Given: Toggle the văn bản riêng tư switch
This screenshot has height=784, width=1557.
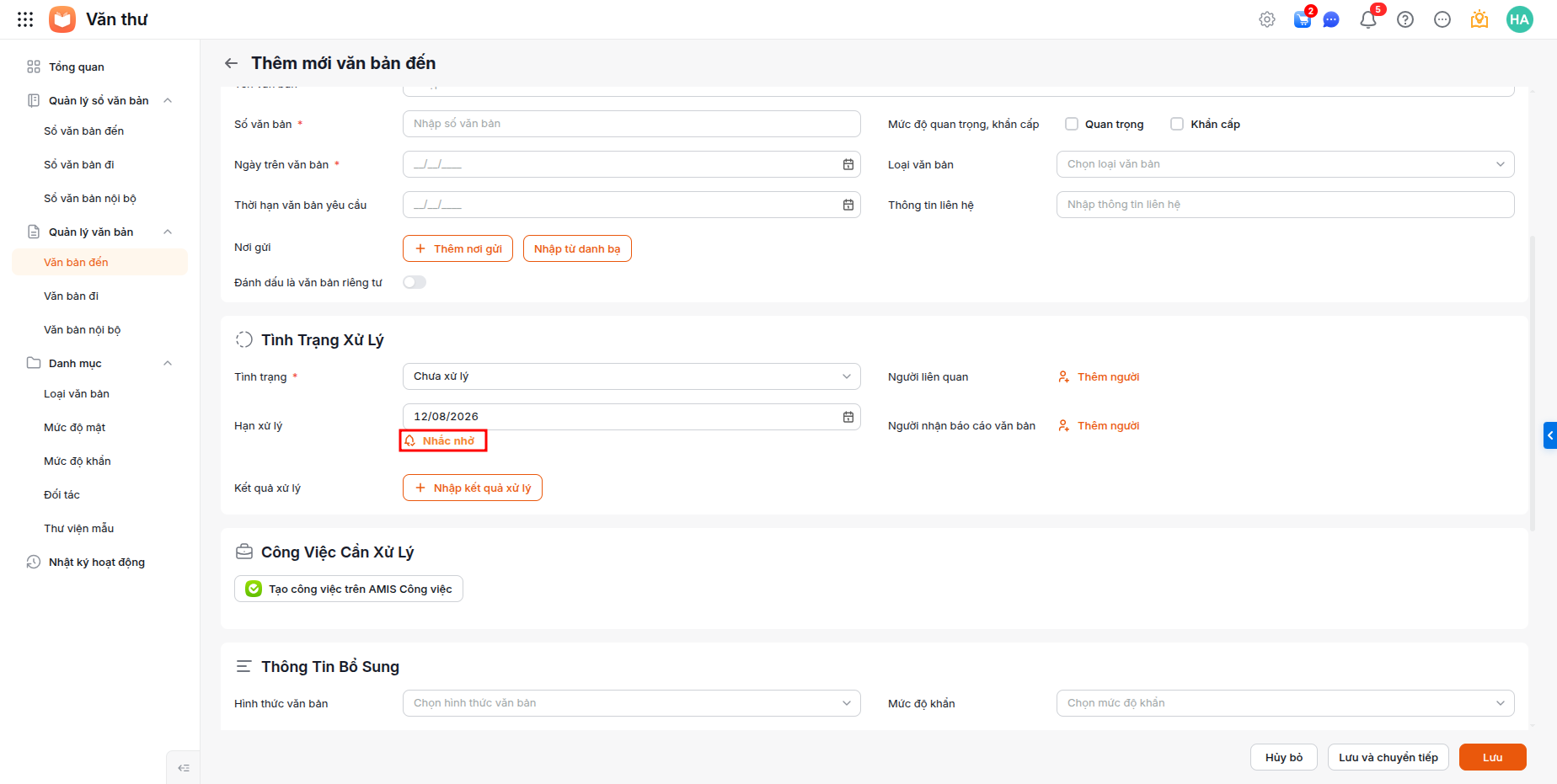Looking at the screenshot, I should (x=415, y=282).
